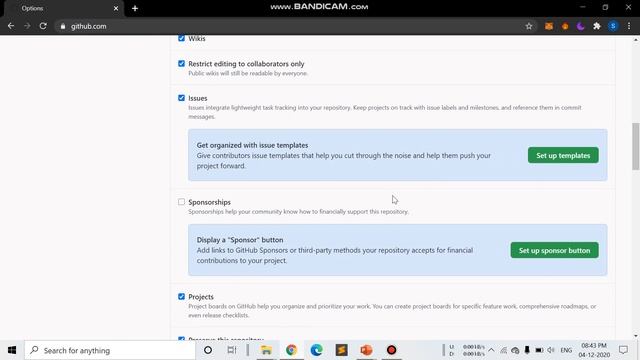Open the clock showing 08:43 PM
Viewport: 640px width, 360px height.
[594, 350]
